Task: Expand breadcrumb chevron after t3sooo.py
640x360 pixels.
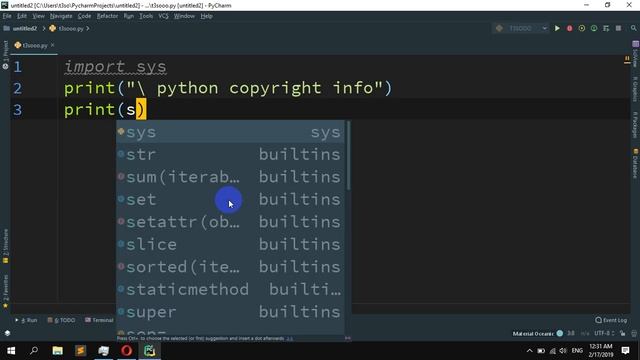Action: (x=88, y=28)
